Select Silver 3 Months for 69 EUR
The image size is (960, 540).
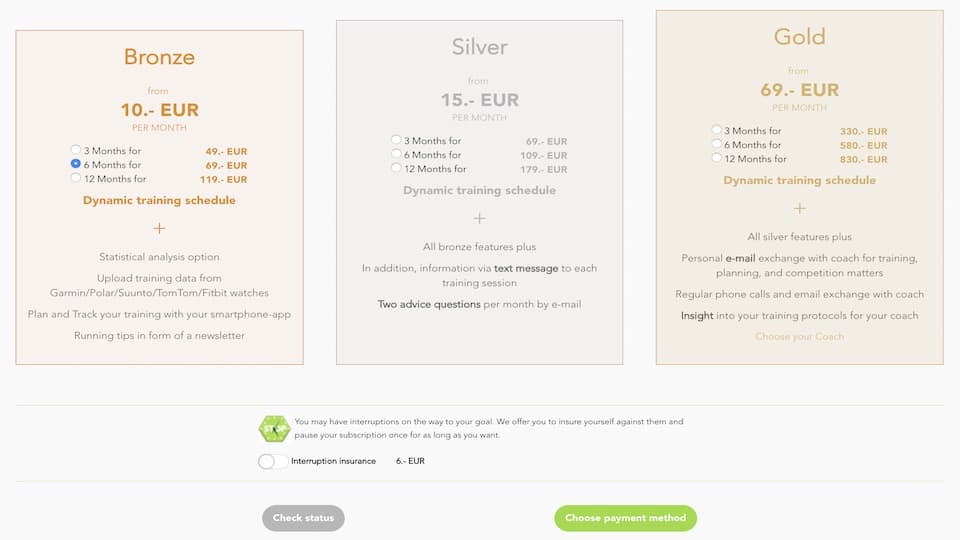point(396,140)
